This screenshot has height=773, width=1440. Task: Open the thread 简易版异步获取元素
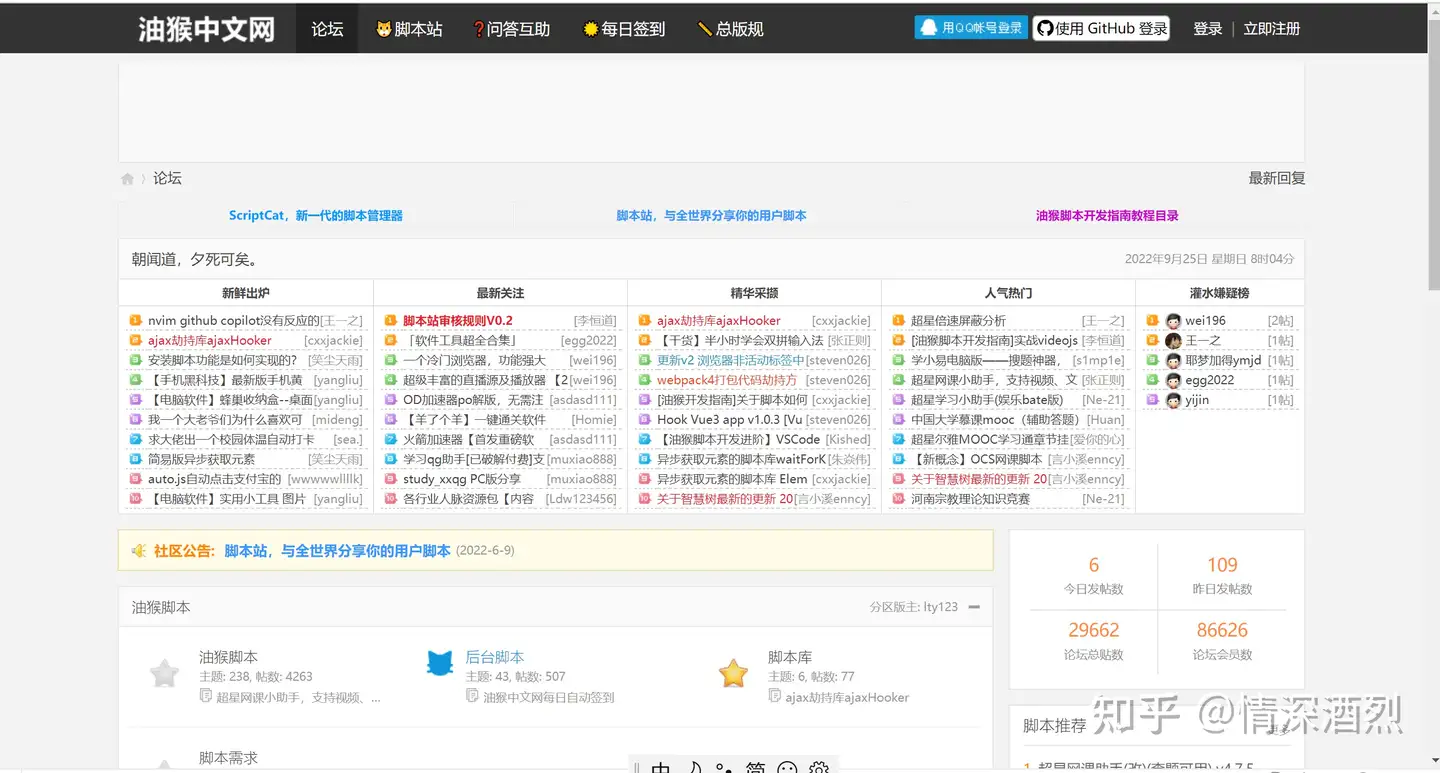[x=201, y=459]
